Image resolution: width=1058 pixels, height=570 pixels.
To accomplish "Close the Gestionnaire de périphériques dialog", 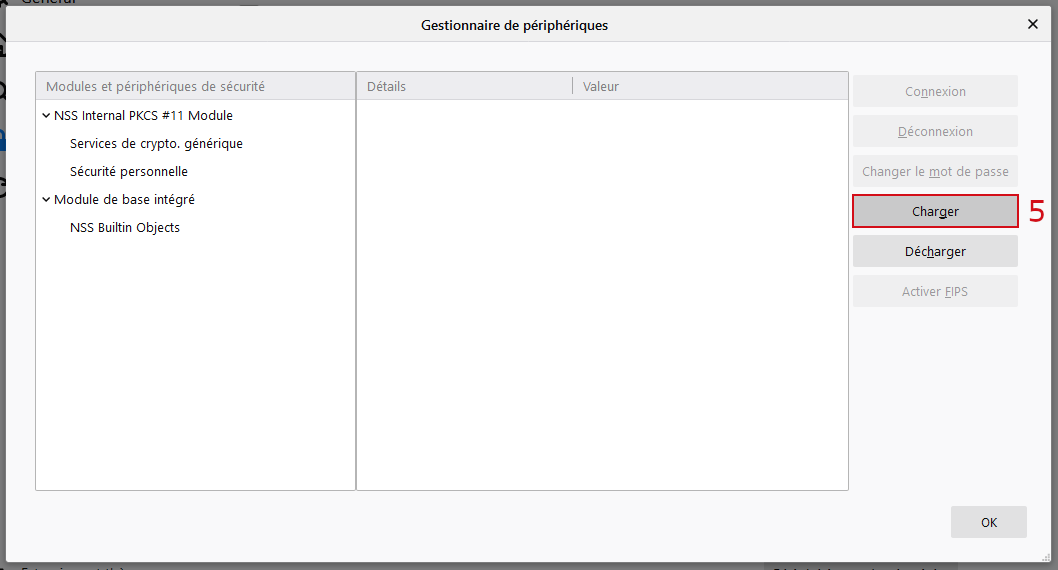I will click(x=1033, y=24).
